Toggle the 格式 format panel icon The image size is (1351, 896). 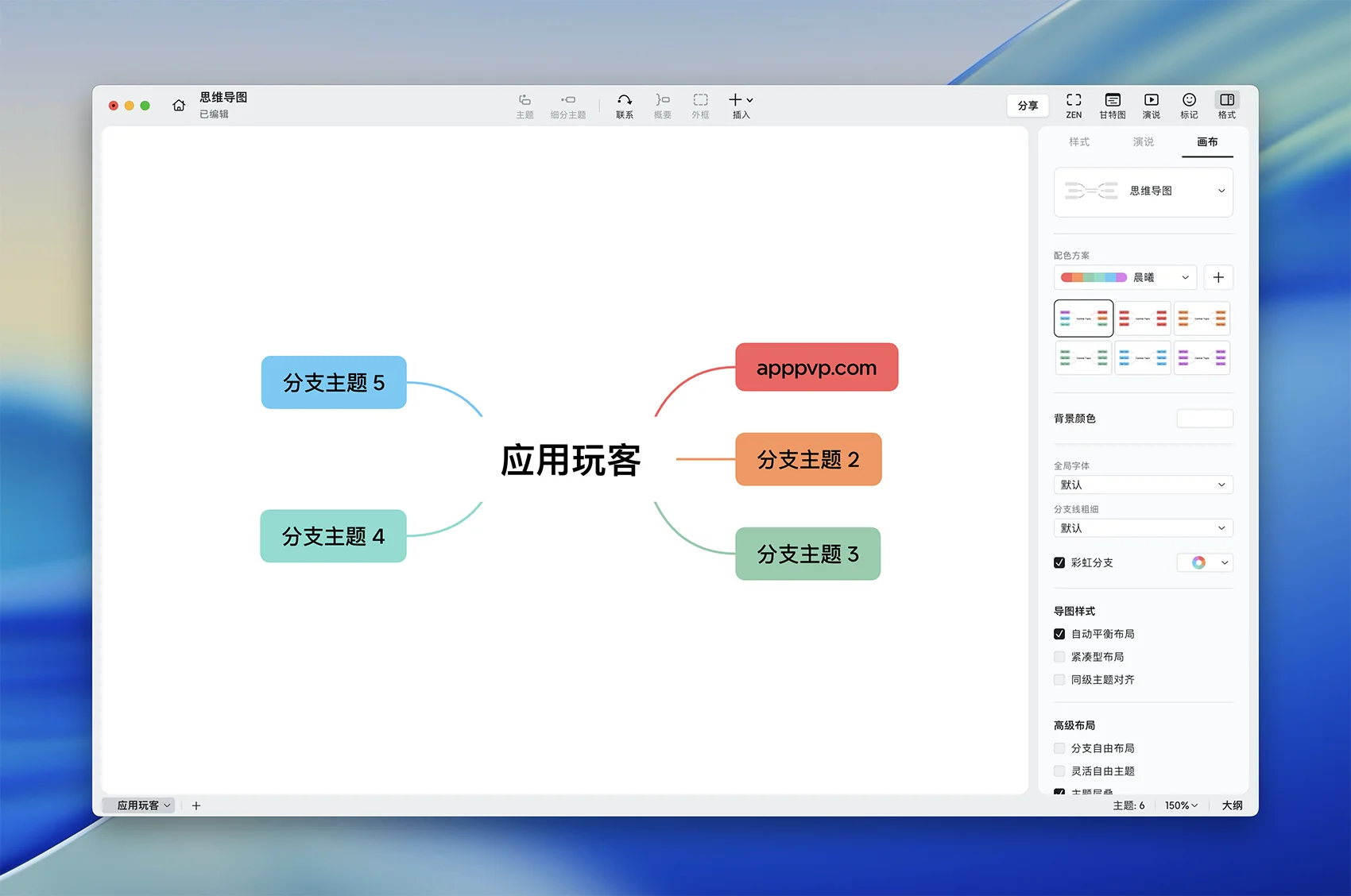(1226, 101)
